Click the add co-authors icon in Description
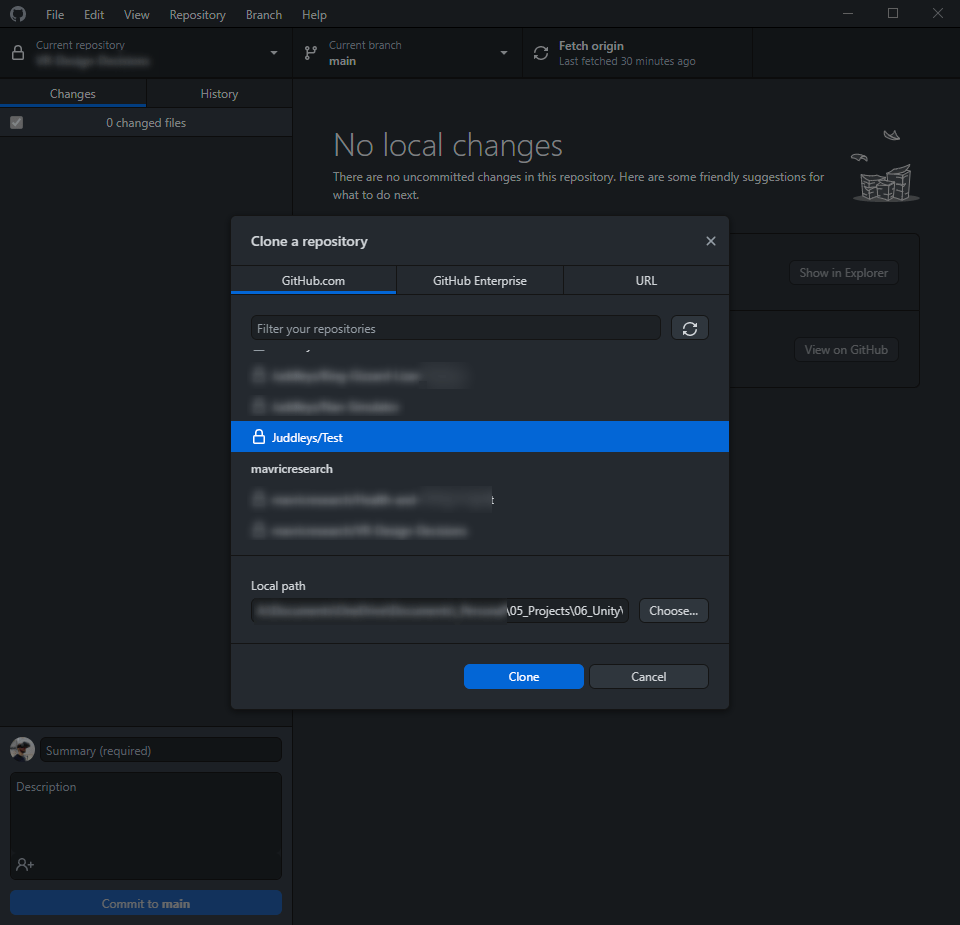Image resolution: width=960 pixels, height=925 pixels. pos(25,864)
